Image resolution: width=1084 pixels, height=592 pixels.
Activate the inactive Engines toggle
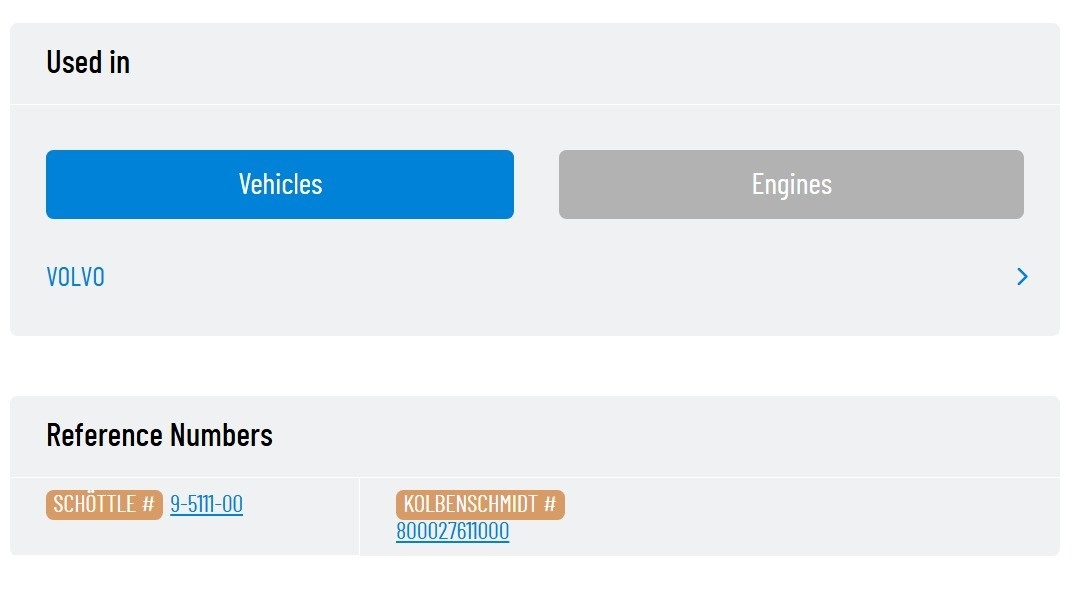(x=791, y=185)
